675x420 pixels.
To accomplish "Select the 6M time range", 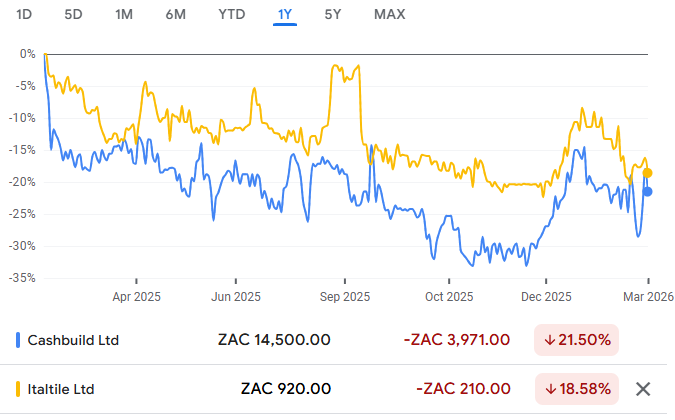I will (175, 14).
